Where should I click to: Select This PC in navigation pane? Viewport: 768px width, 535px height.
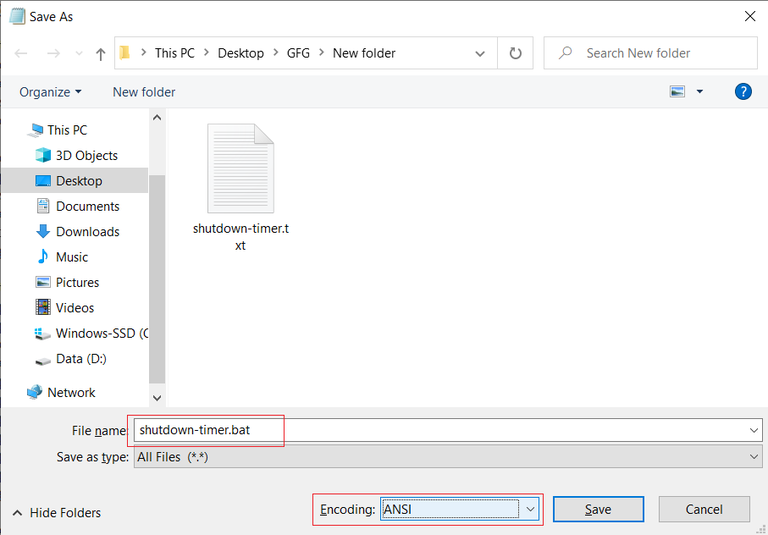coord(67,130)
